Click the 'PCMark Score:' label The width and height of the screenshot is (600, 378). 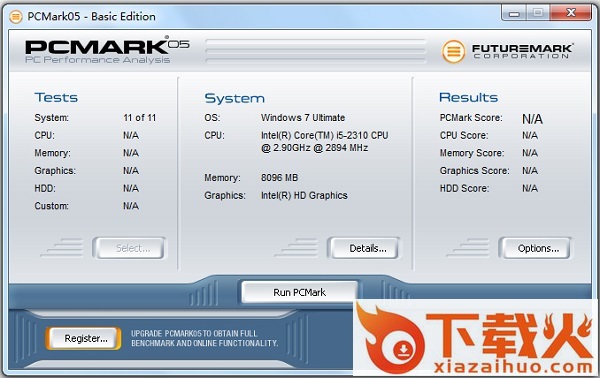pos(471,118)
